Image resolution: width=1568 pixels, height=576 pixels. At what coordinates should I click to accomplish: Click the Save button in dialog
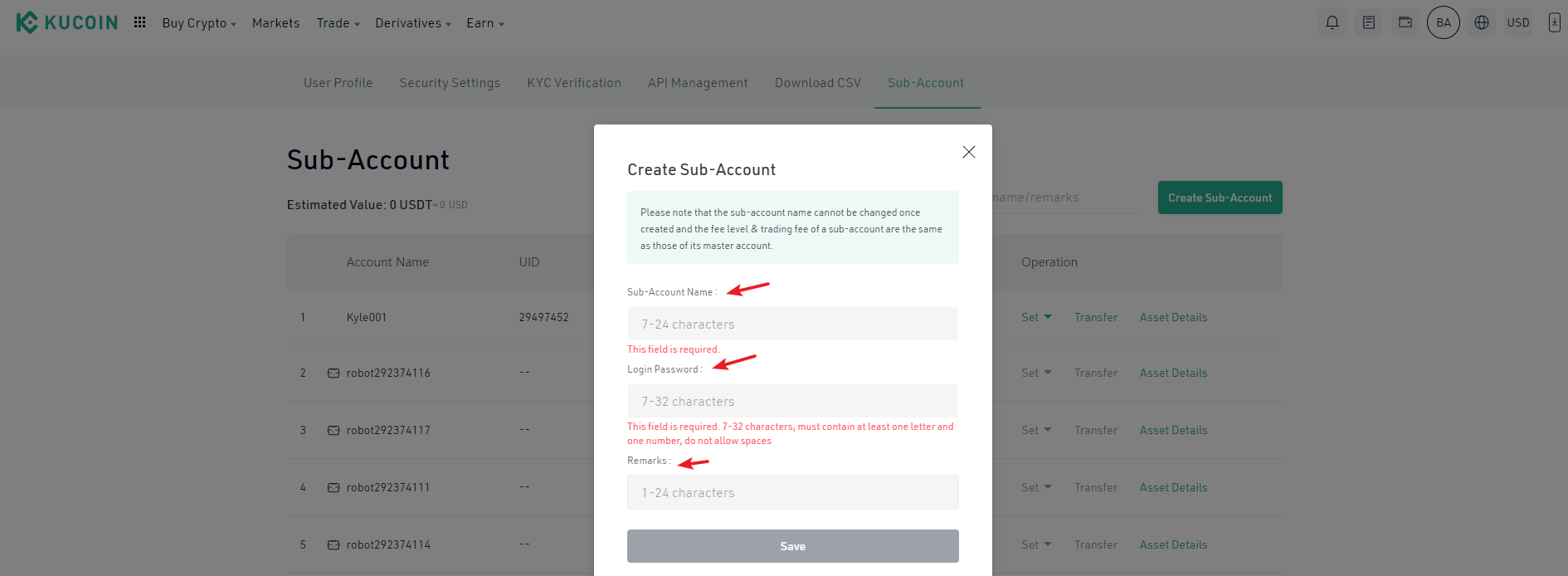(x=793, y=546)
